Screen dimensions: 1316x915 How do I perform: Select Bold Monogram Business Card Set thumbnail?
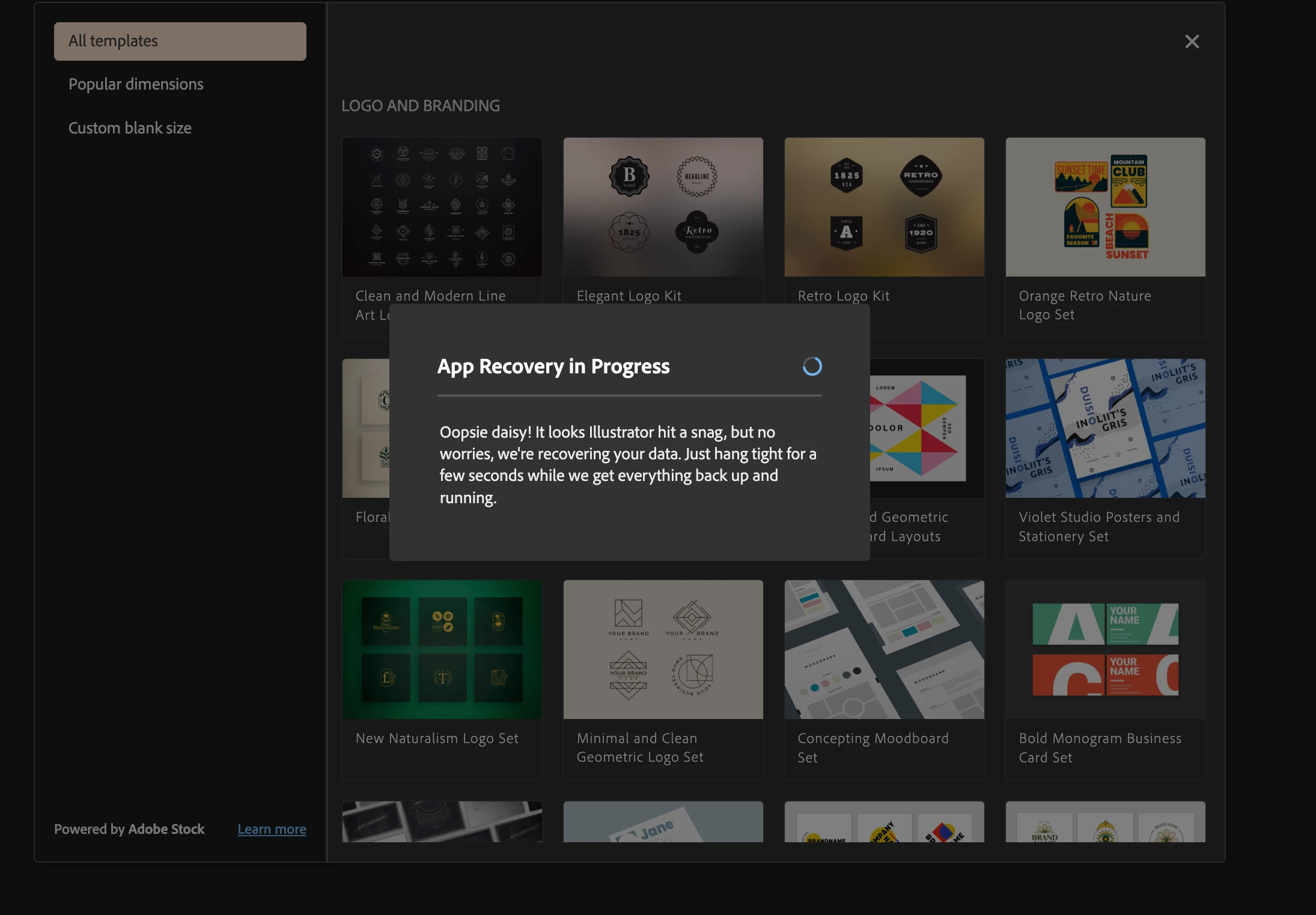click(x=1105, y=649)
